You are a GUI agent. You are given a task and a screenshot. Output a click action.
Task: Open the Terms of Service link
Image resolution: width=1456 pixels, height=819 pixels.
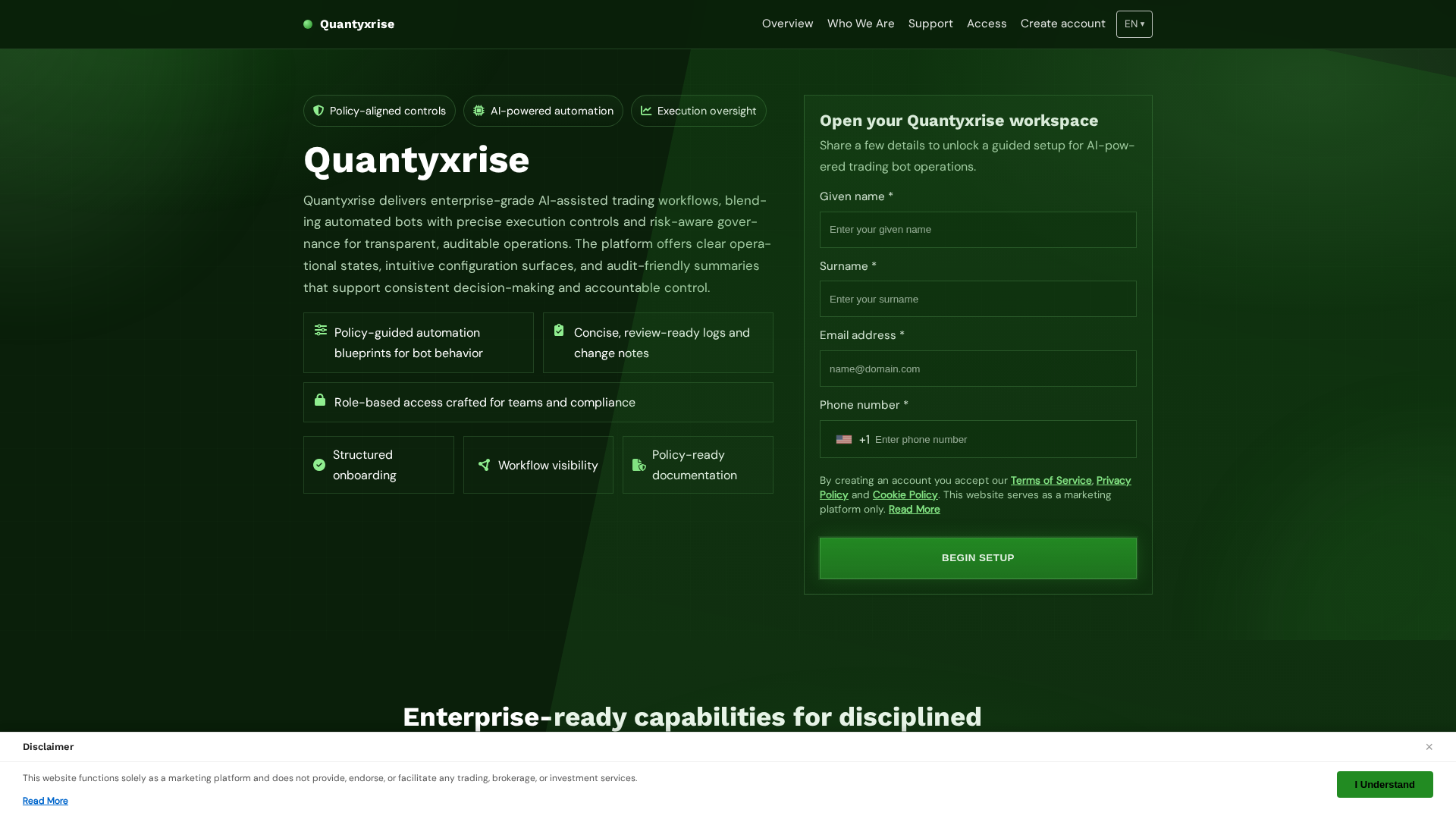click(1051, 481)
